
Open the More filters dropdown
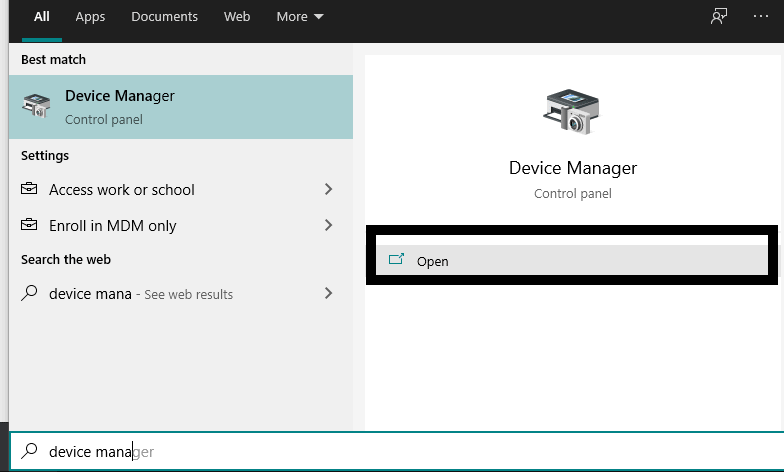[300, 16]
